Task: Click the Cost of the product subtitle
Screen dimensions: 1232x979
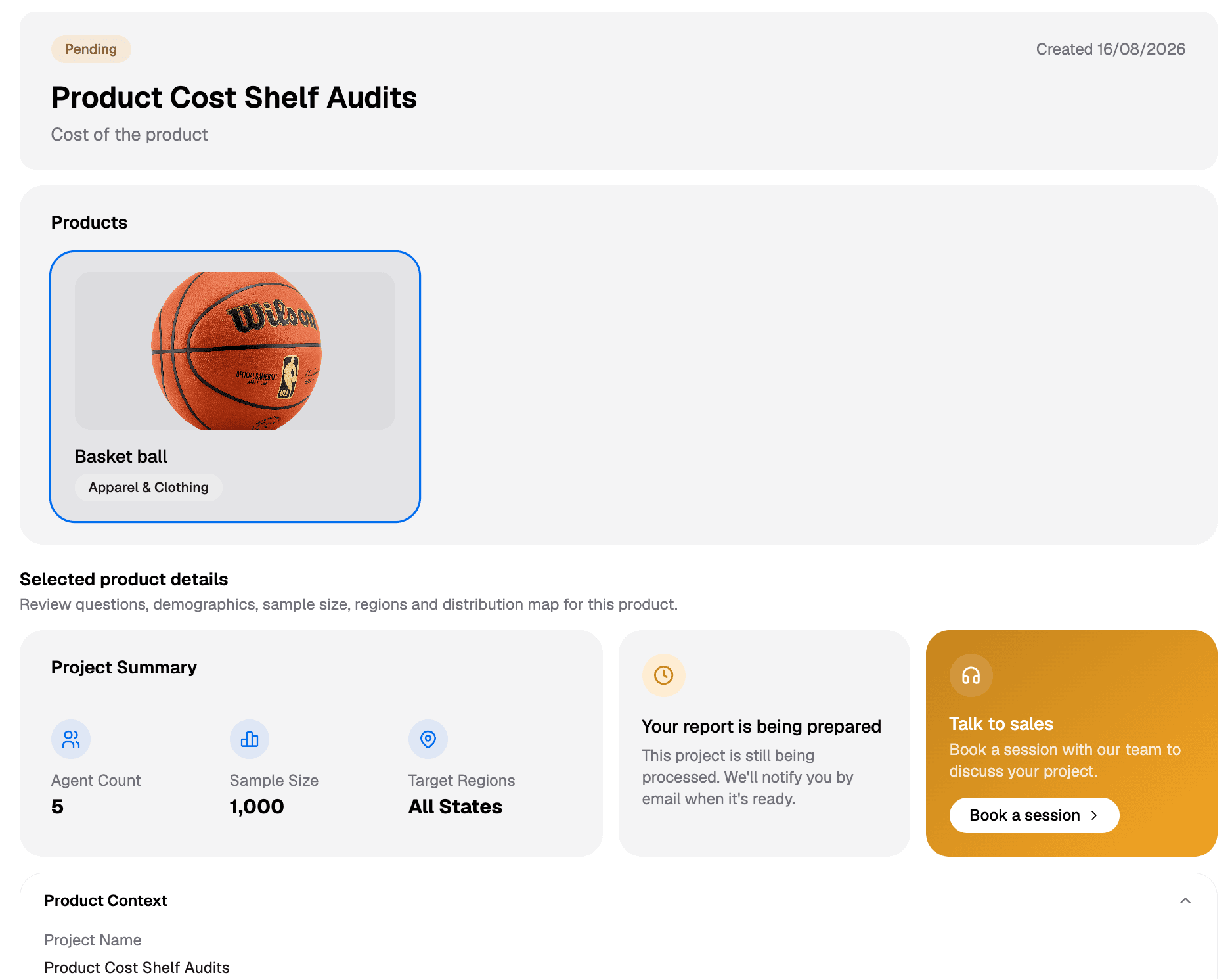Action: (129, 135)
